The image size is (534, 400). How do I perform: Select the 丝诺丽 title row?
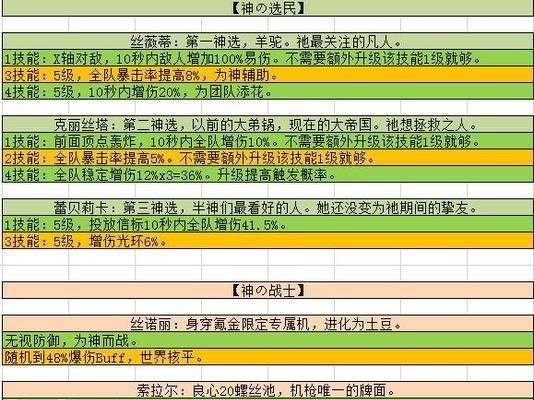pyautogui.click(x=268, y=324)
